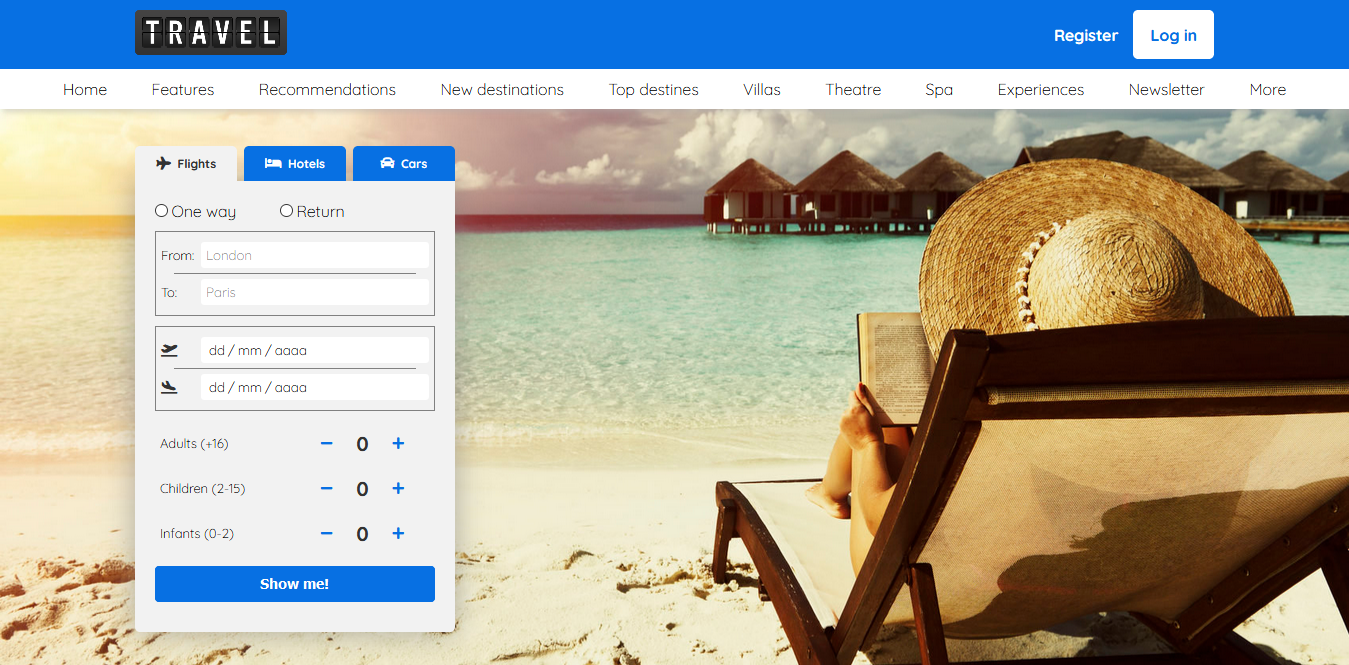Select the Return radio option
This screenshot has width=1349, height=665.
pyautogui.click(x=287, y=211)
